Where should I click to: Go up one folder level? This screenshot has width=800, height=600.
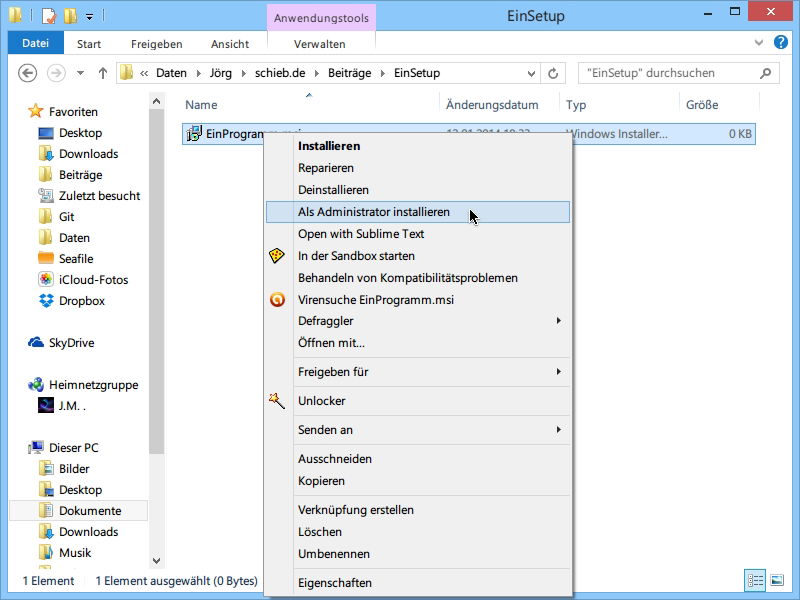tap(103, 73)
